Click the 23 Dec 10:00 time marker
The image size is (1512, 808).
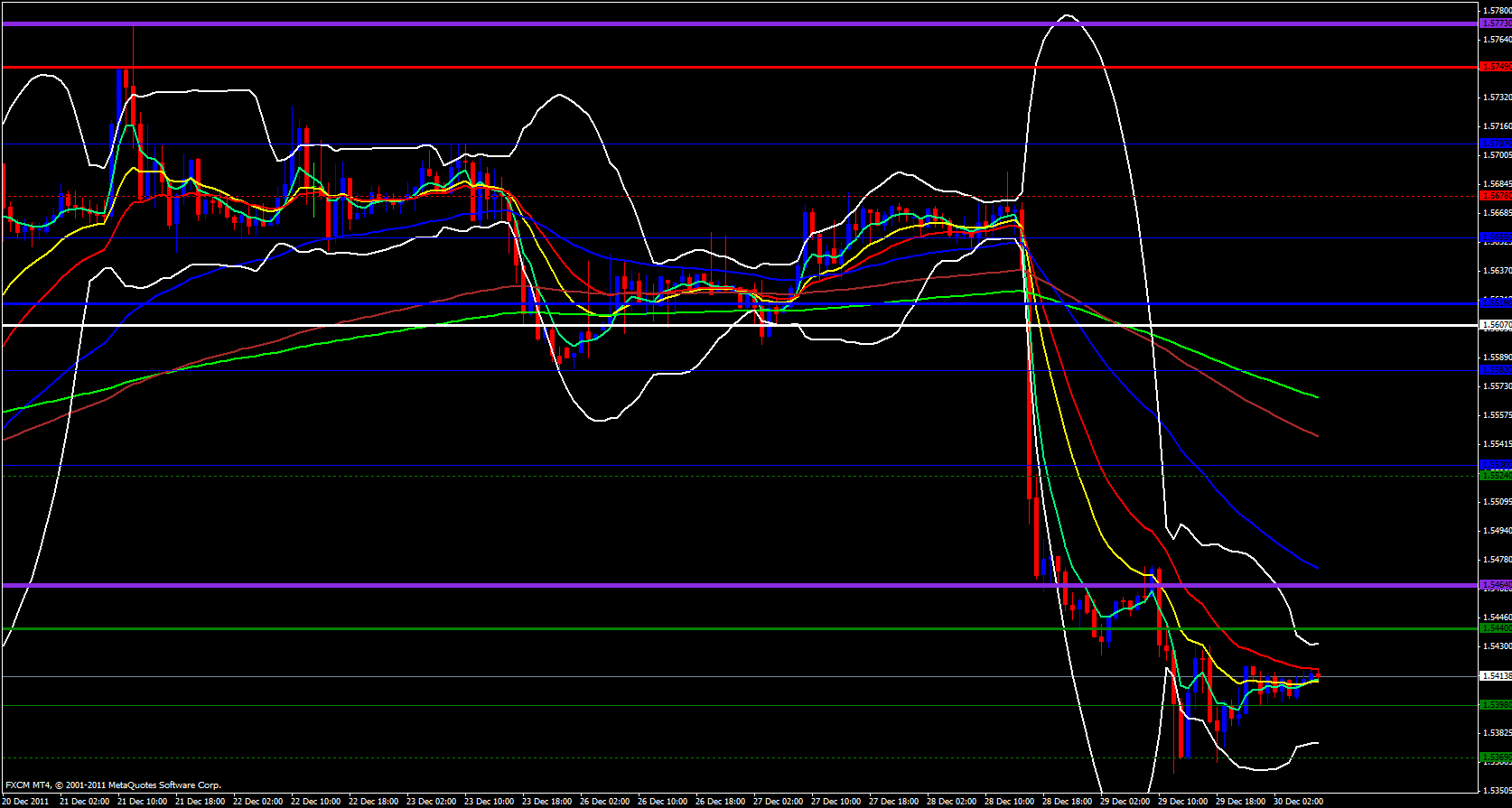click(x=489, y=801)
